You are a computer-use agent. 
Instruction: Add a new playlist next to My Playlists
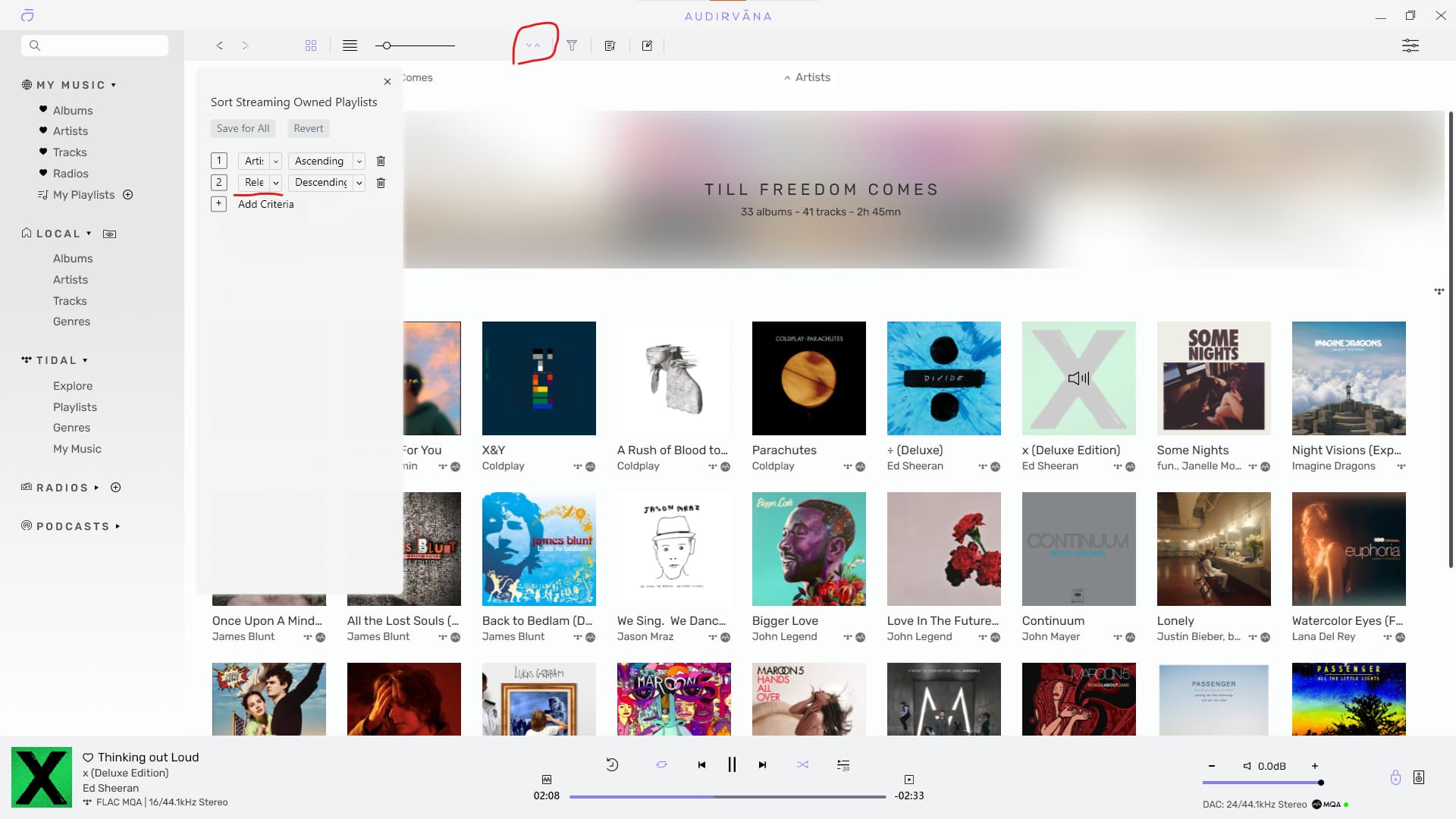pos(128,195)
